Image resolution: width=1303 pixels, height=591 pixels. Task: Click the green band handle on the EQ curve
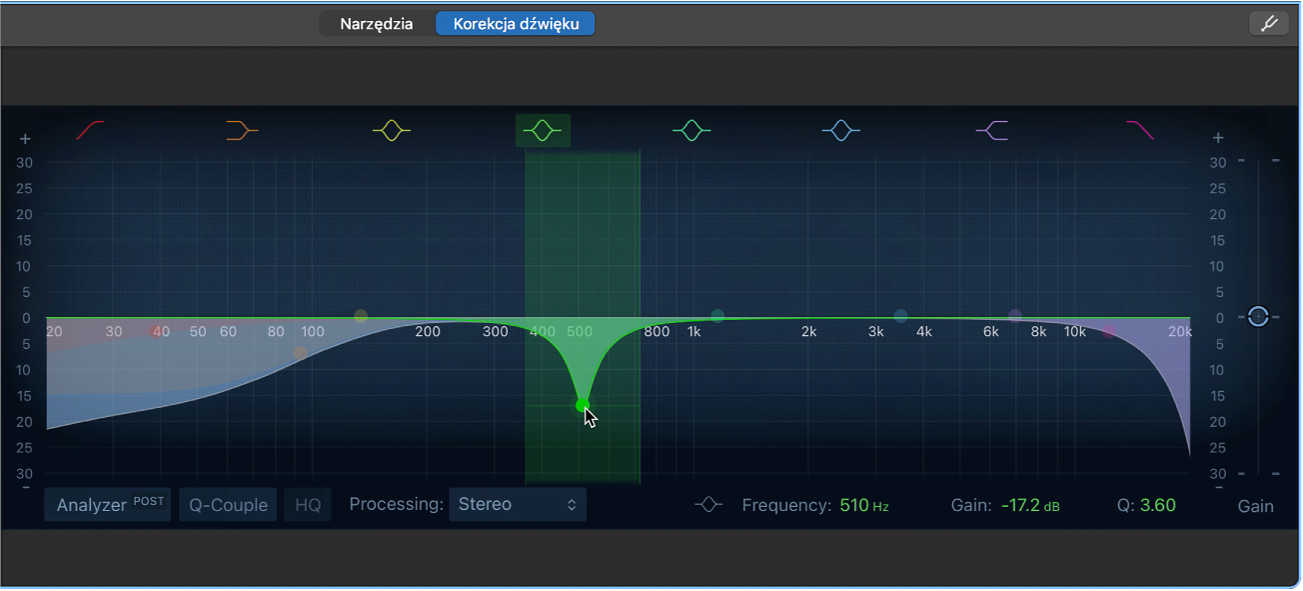(x=583, y=404)
